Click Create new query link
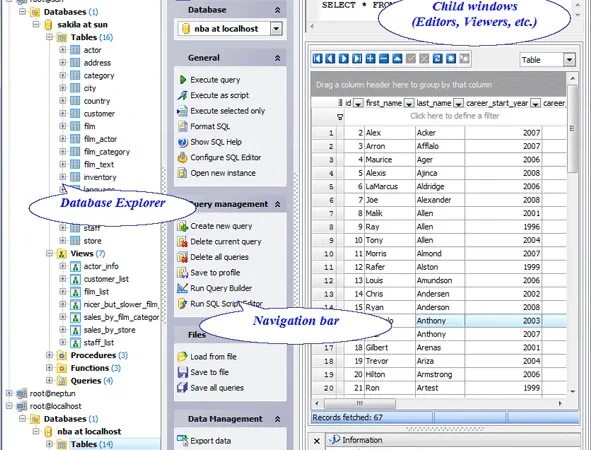The image size is (591, 450). 221,226
